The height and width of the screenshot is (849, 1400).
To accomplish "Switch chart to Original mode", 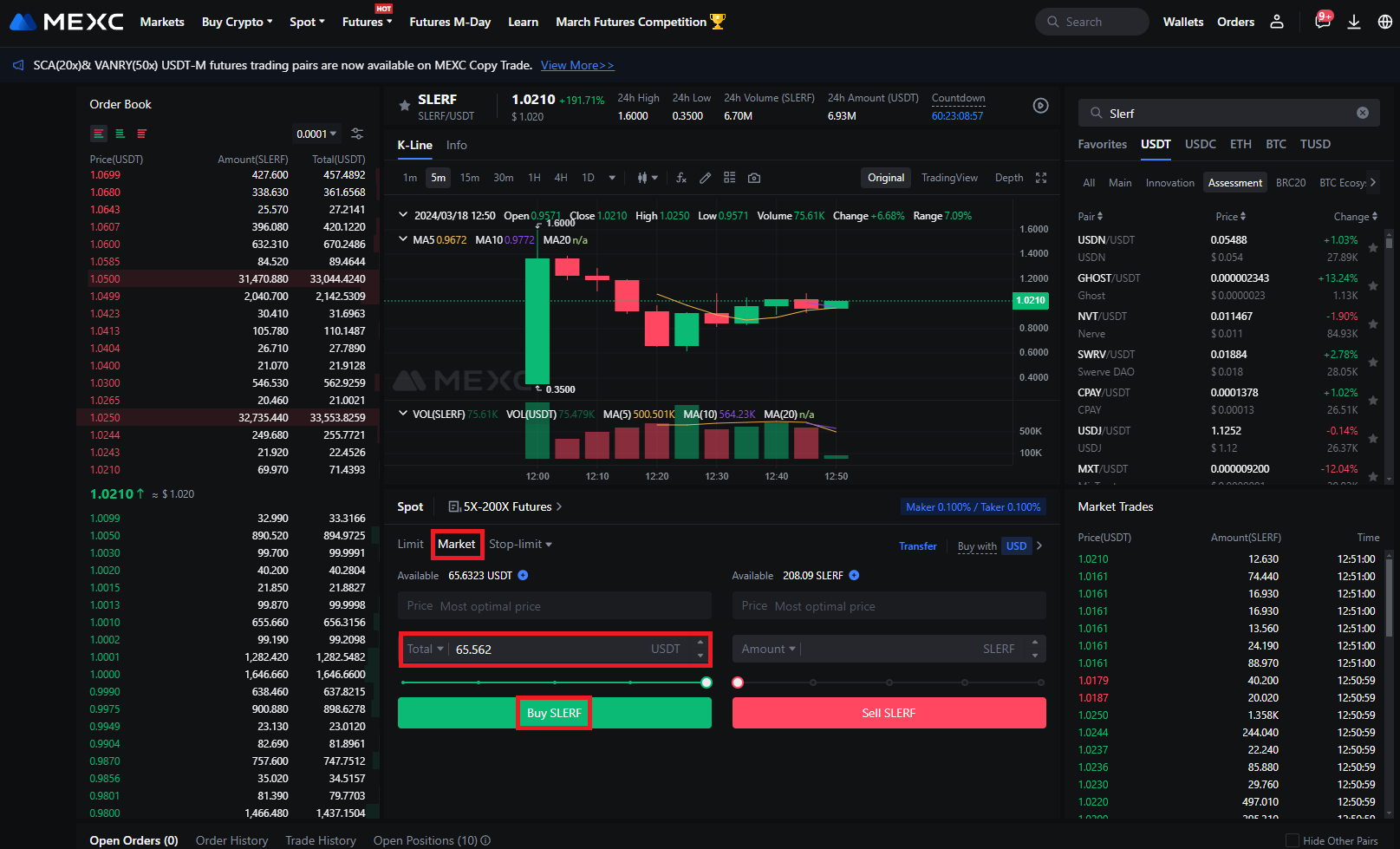I will pos(886,178).
